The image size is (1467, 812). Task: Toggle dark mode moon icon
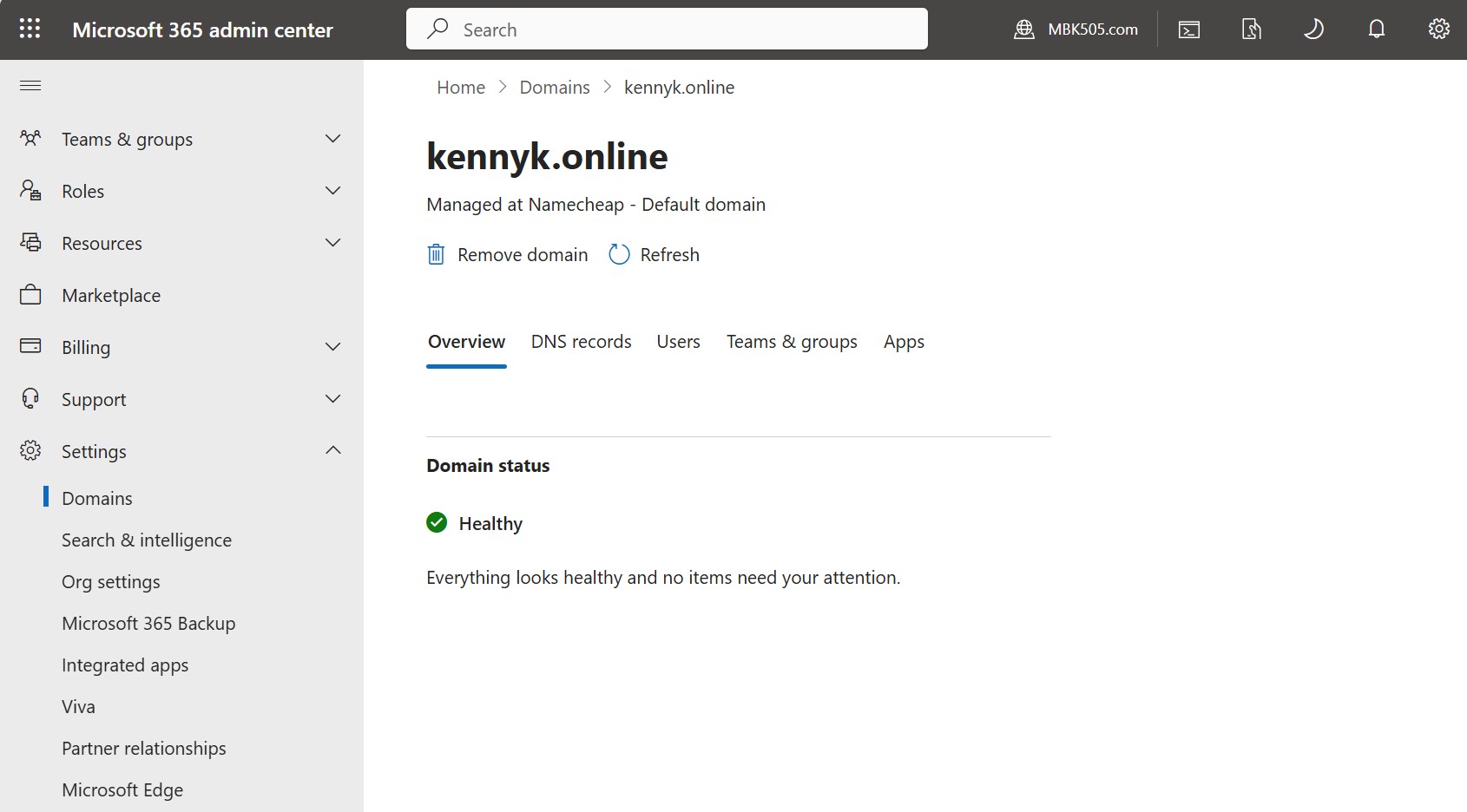click(1314, 29)
